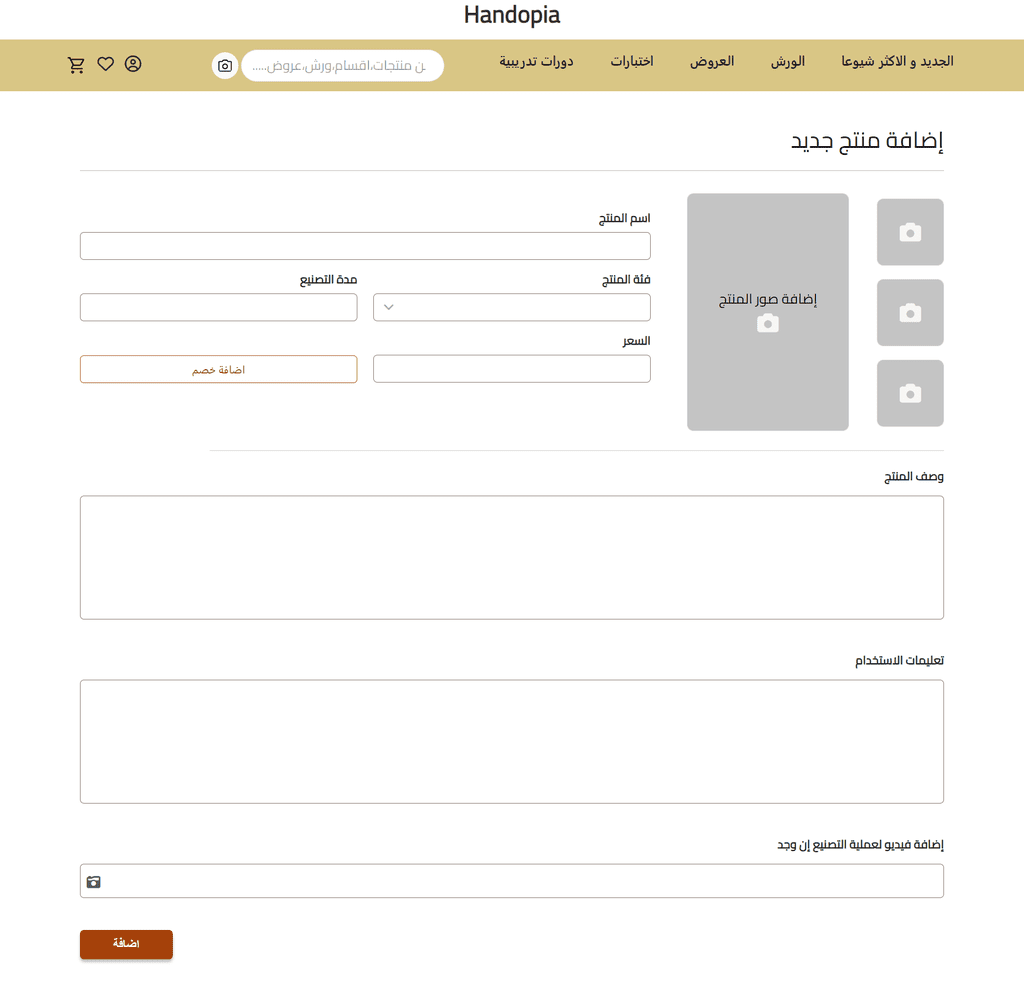
Task: Expand the فئة المنتج category dropdown
Action: pos(511,307)
